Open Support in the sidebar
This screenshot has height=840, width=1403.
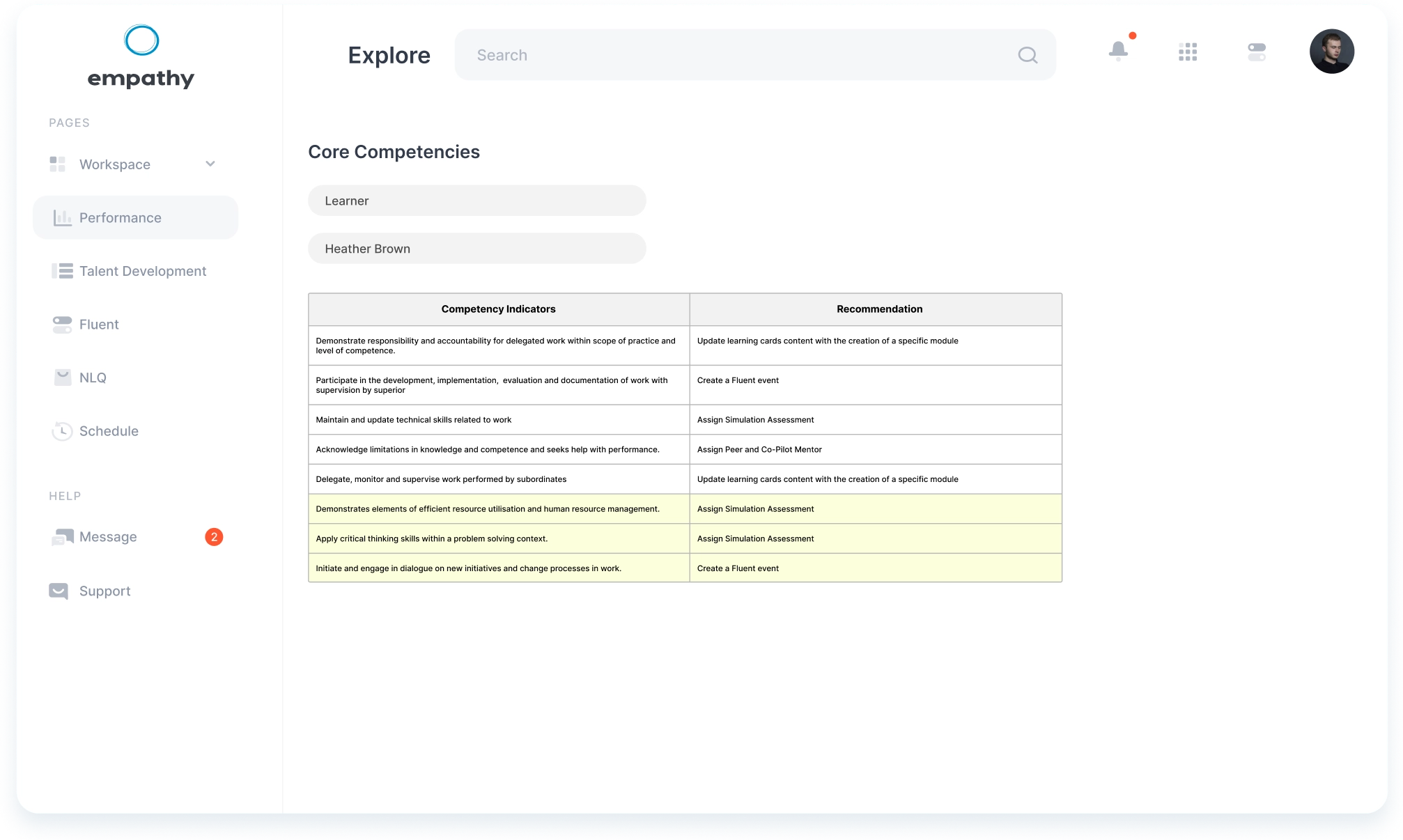104,591
